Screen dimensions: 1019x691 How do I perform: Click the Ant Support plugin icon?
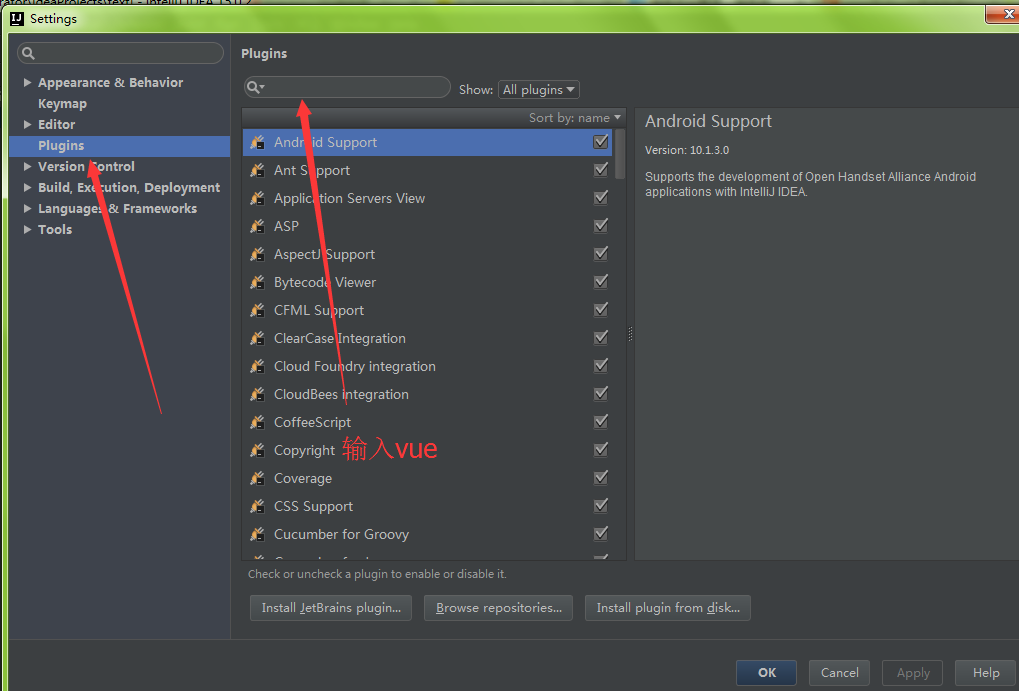click(x=257, y=170)
